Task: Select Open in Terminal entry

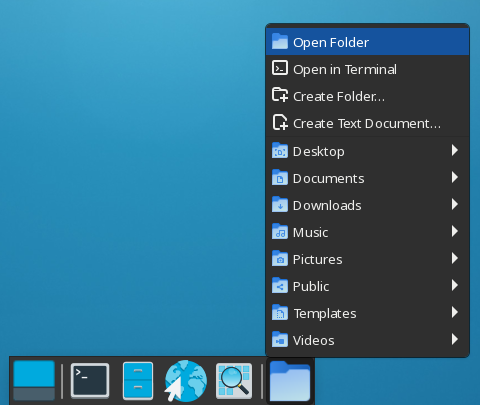Action: click(367, 69)
